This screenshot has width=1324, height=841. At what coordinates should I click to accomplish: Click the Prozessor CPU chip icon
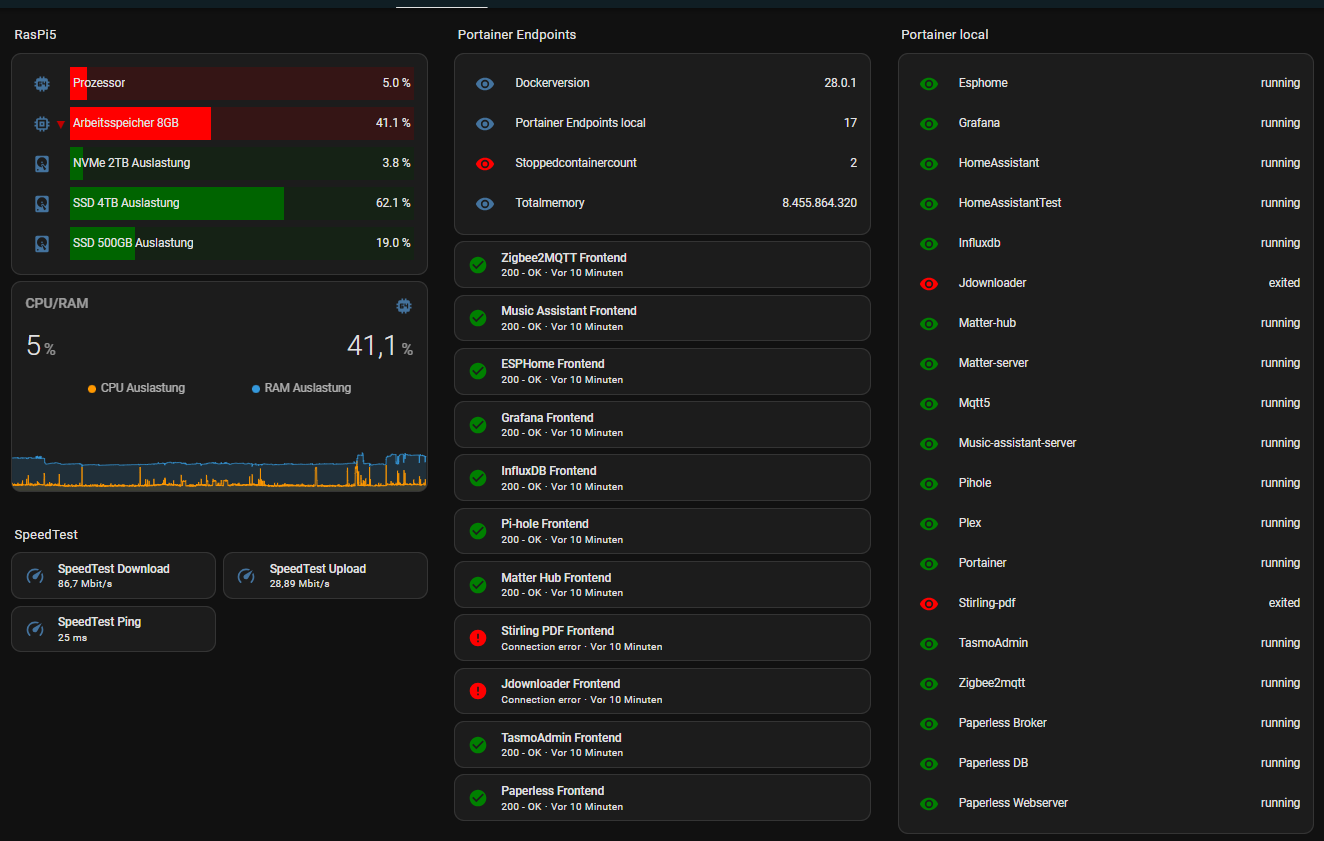pos(42,83)
